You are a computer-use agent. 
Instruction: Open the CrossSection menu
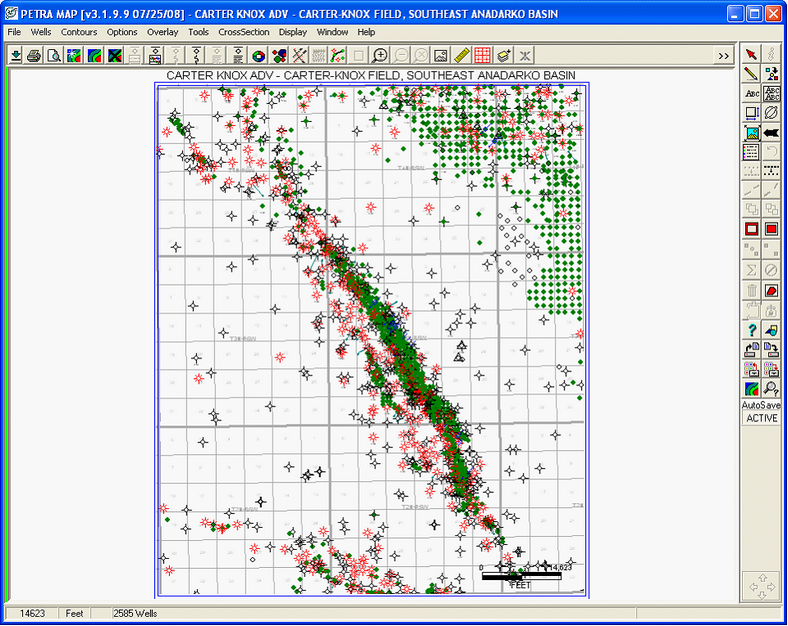tap(243, 32)
